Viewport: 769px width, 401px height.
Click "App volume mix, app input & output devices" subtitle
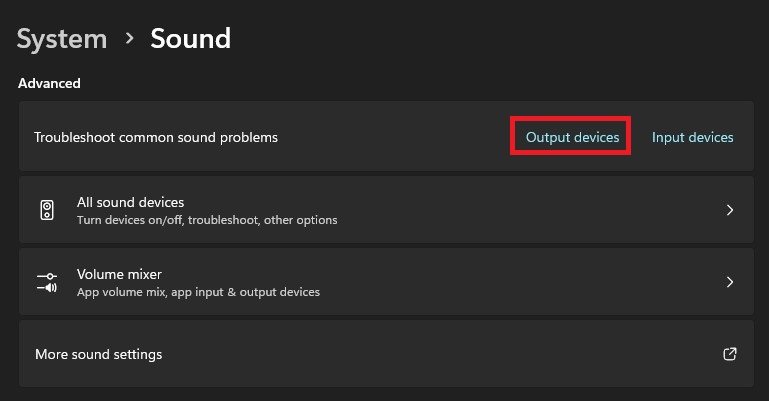click(198, 292)
